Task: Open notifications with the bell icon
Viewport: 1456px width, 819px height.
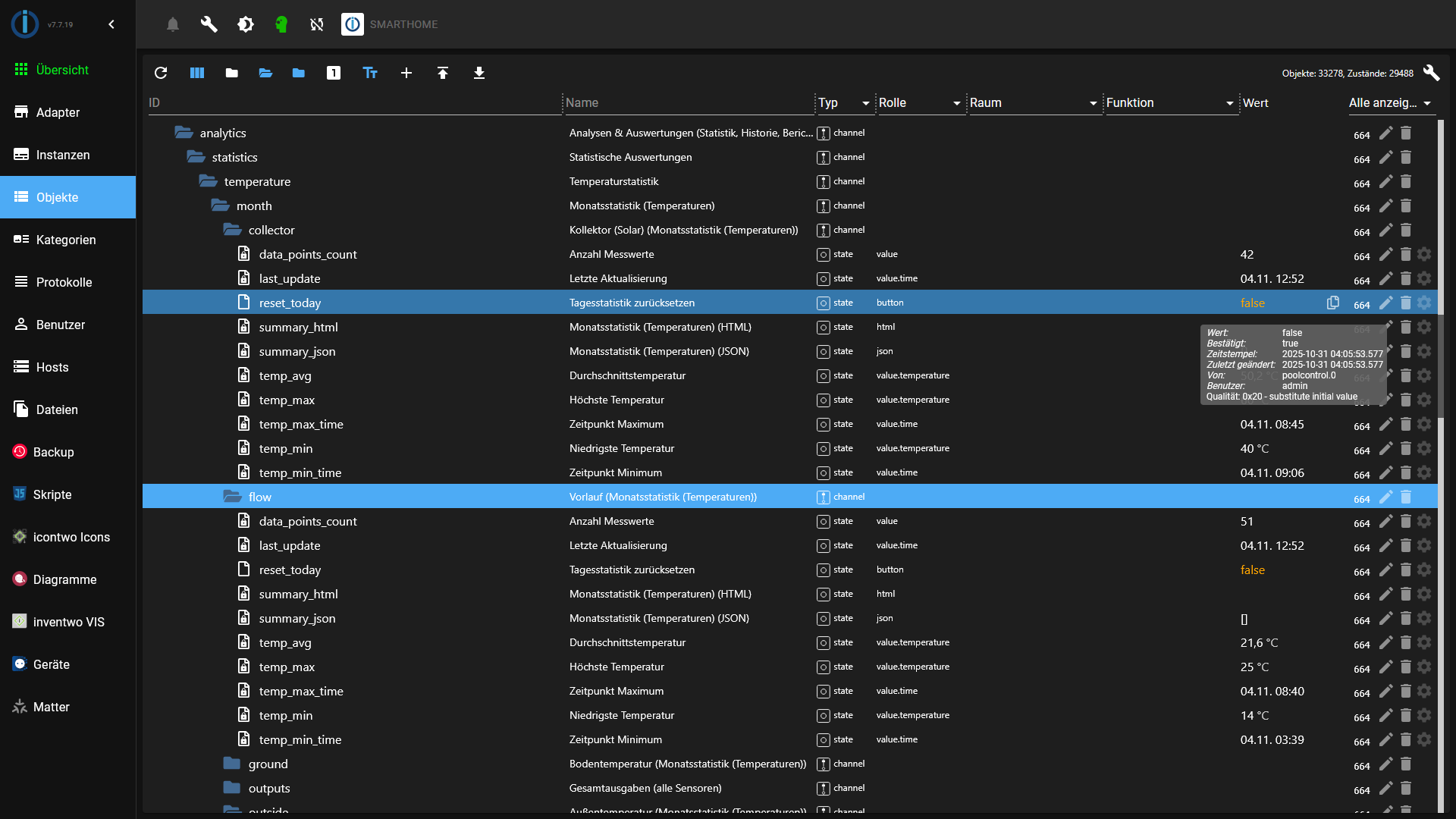Action: [173, 24]
